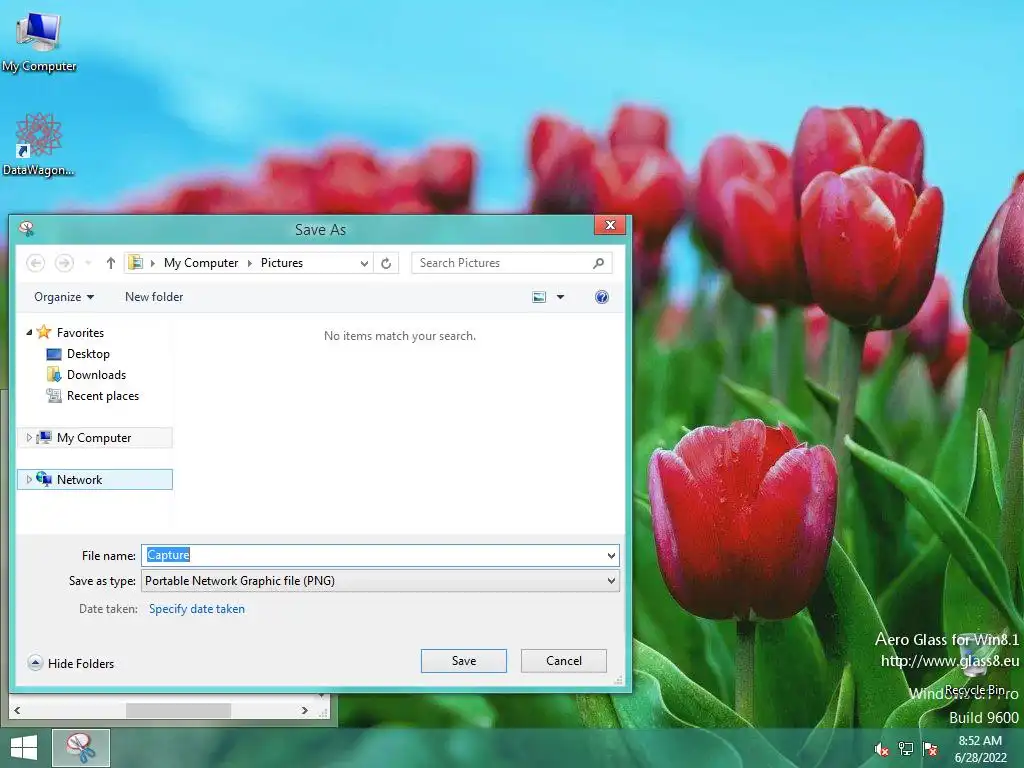Click the Save button
The width and height of the screenshot is (1024, 768).
464,661
